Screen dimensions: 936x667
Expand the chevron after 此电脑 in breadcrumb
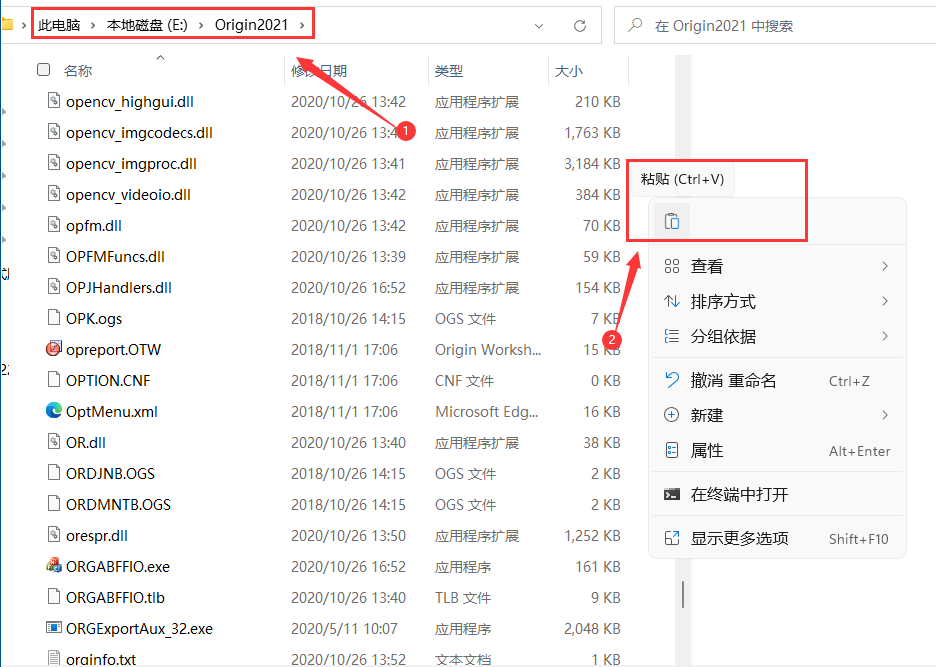(93, 25)
